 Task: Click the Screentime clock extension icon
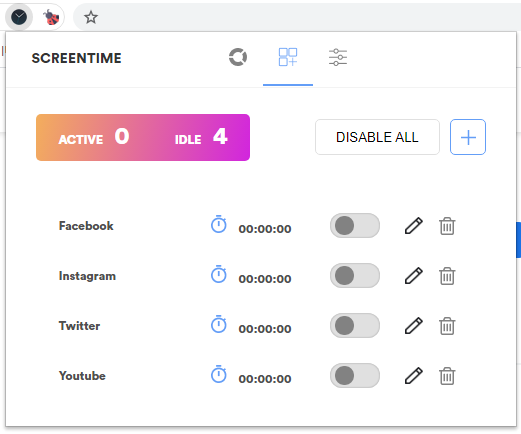pos(19,17)
